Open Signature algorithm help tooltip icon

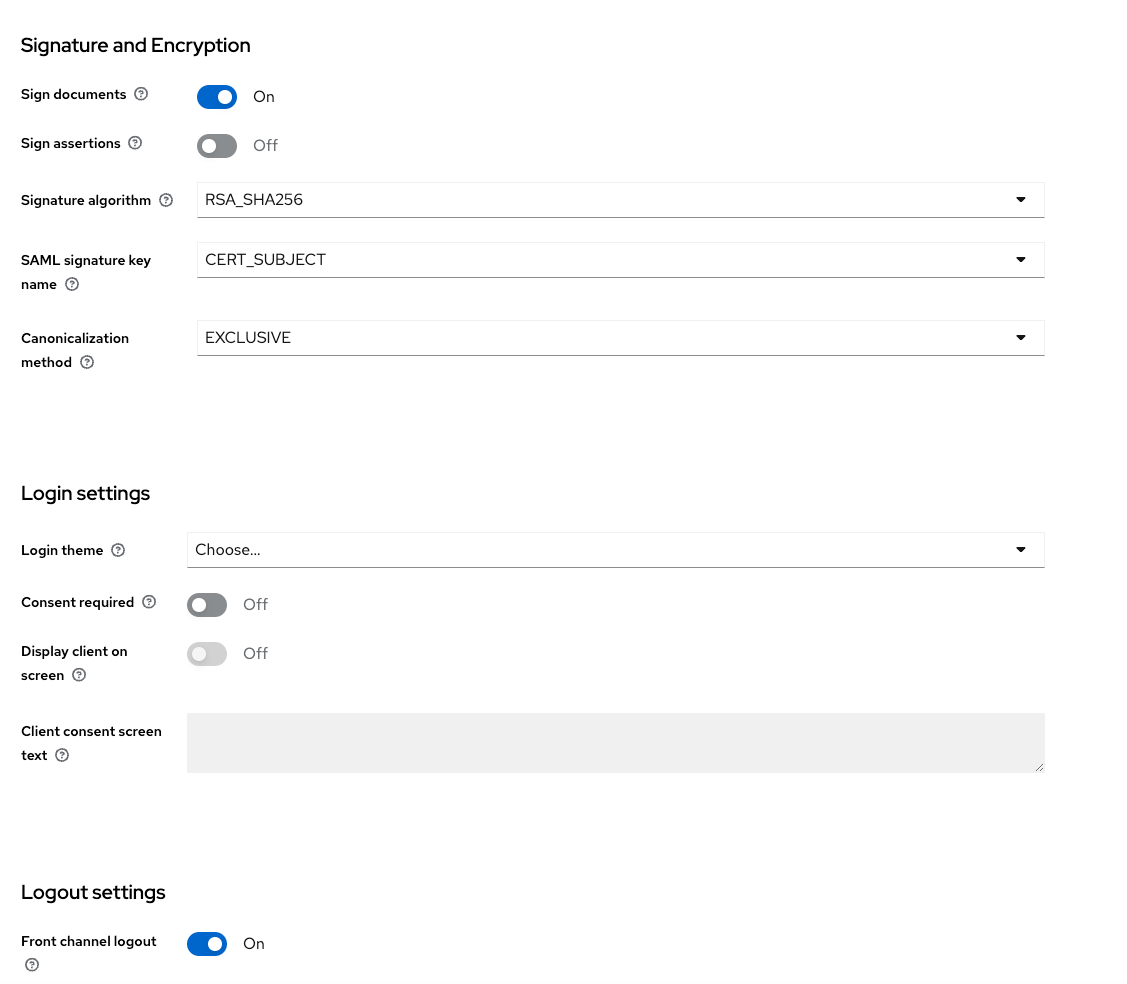tap(166, 200)
